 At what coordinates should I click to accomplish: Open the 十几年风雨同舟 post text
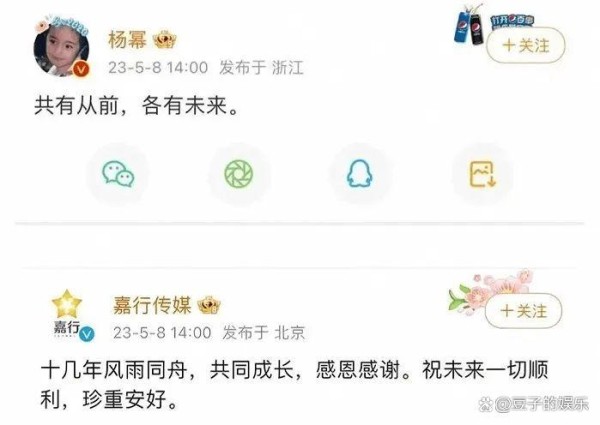pos(294,385)
